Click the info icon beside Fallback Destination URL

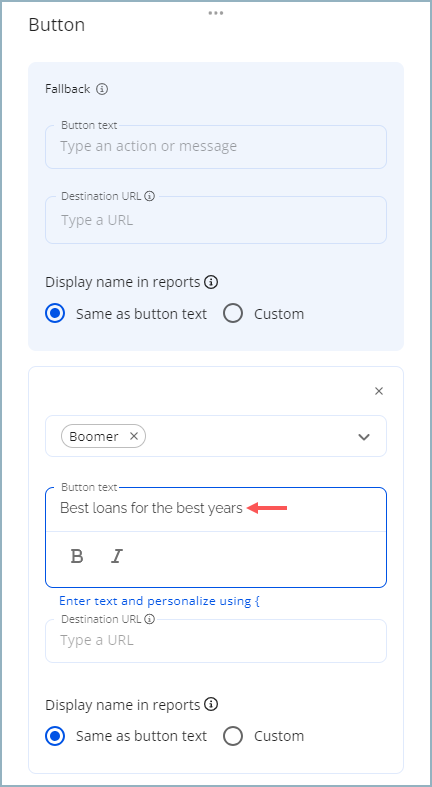[149, 196]
